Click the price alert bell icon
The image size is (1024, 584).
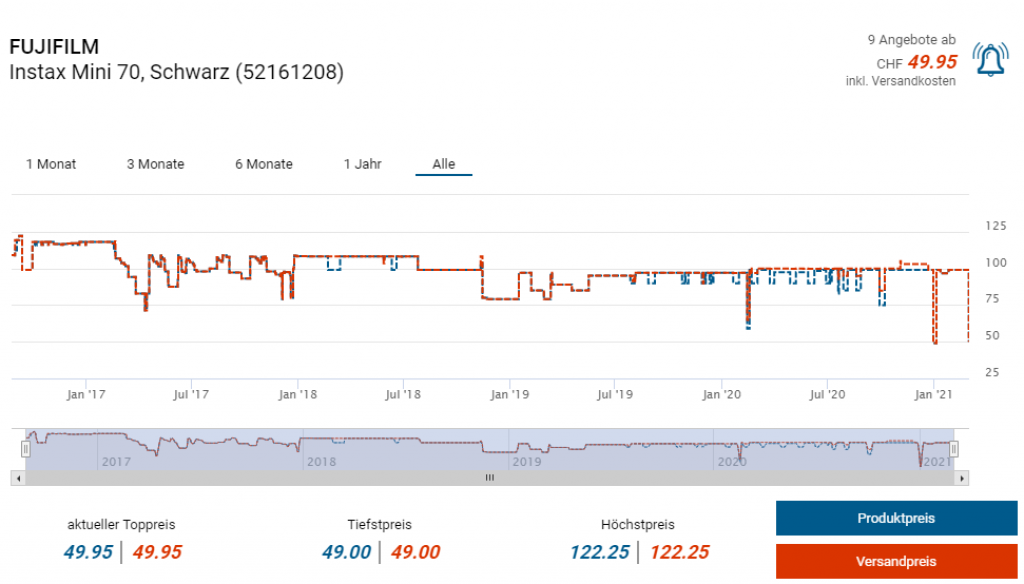[x=990, y=62]
